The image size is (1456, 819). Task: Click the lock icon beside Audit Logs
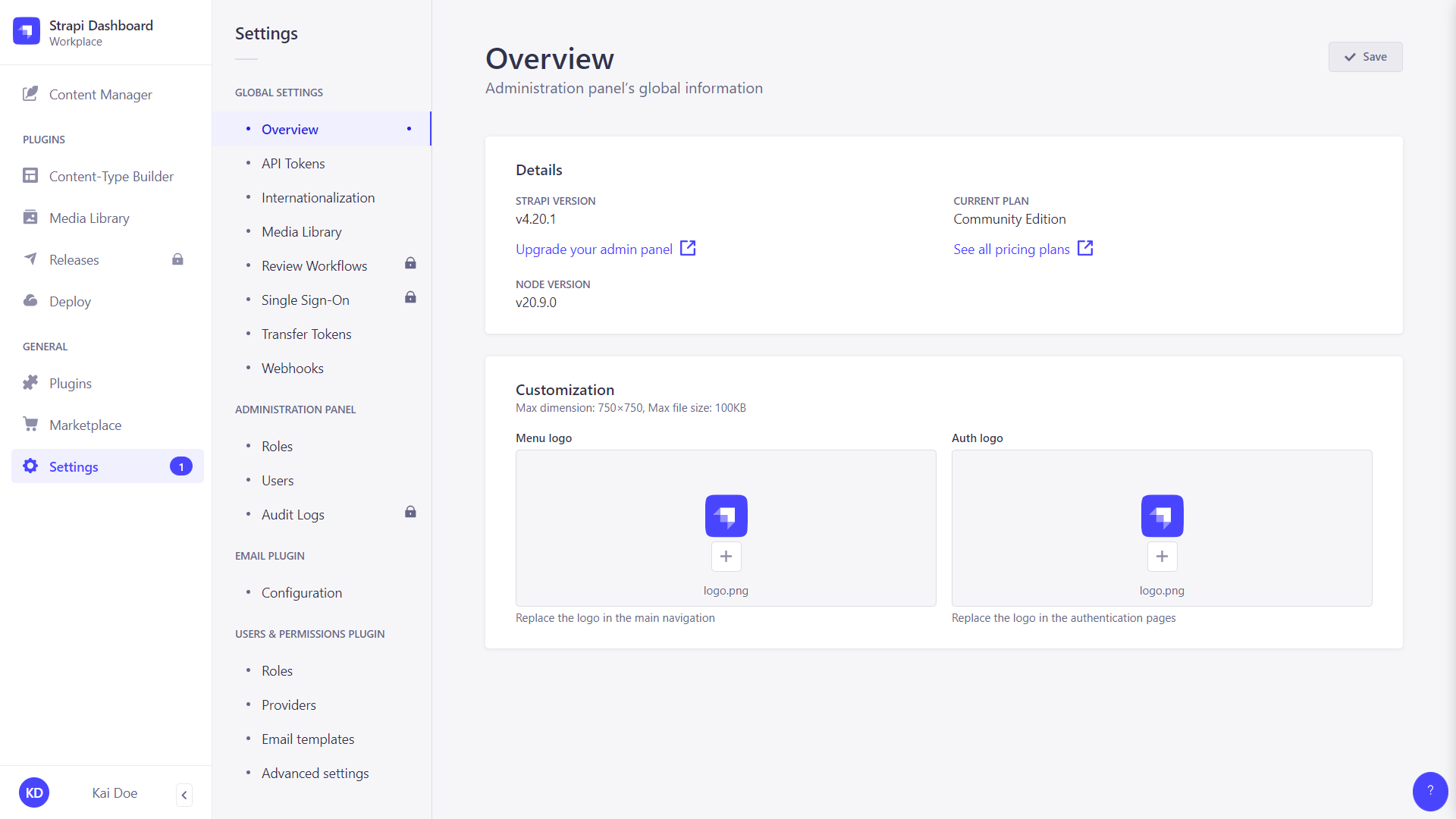pyautogui.click(x=410, y=512)
